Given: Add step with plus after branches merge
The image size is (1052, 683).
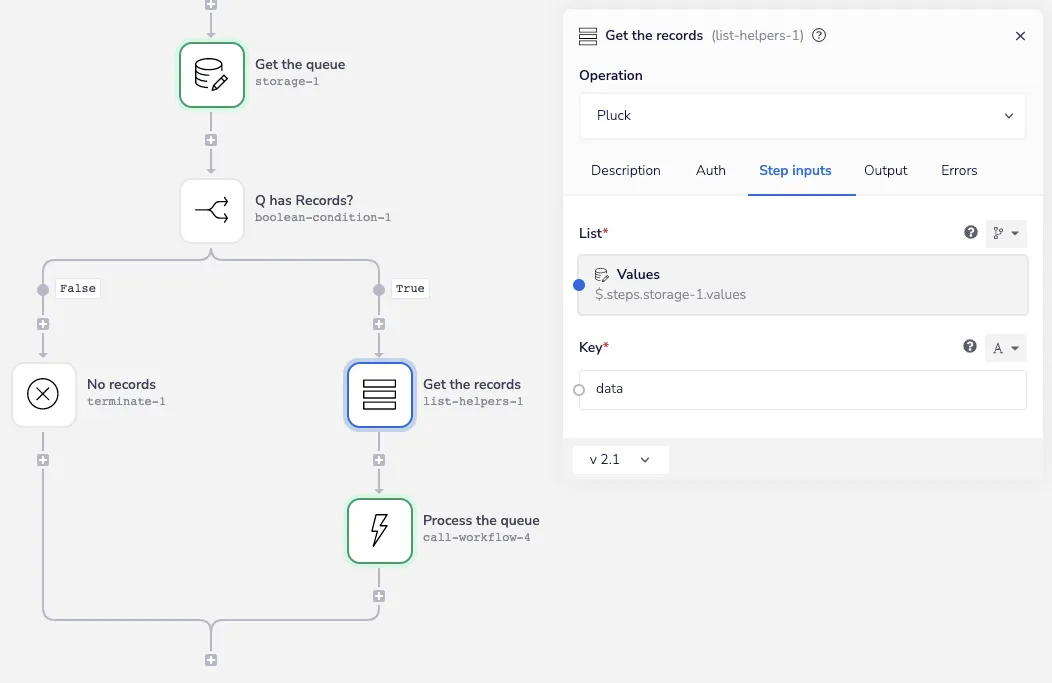Looking at the screenshot, I should (211, 660).
